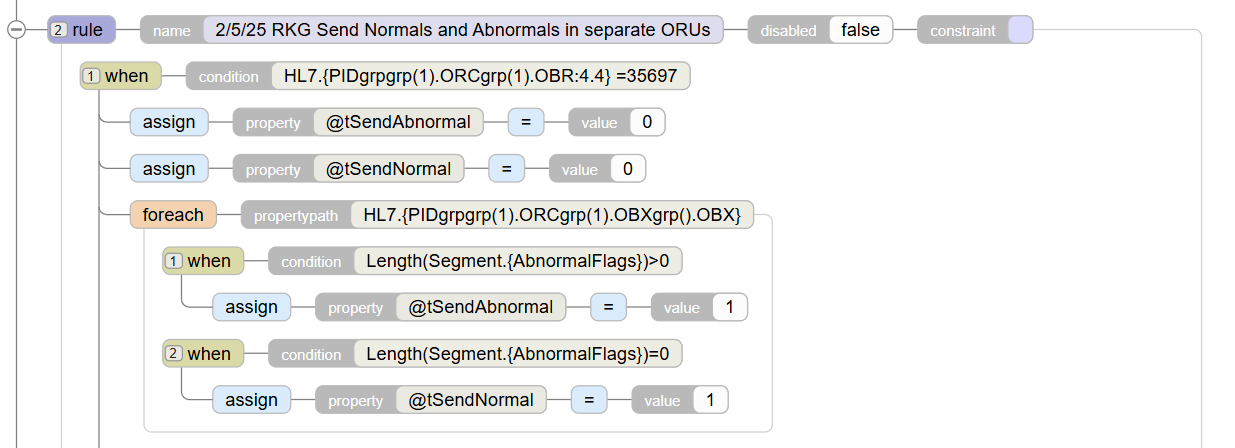The height and width of the screenshot is (448, 1235).
Task: Select the orange foreach block
Action: point(173,214)
